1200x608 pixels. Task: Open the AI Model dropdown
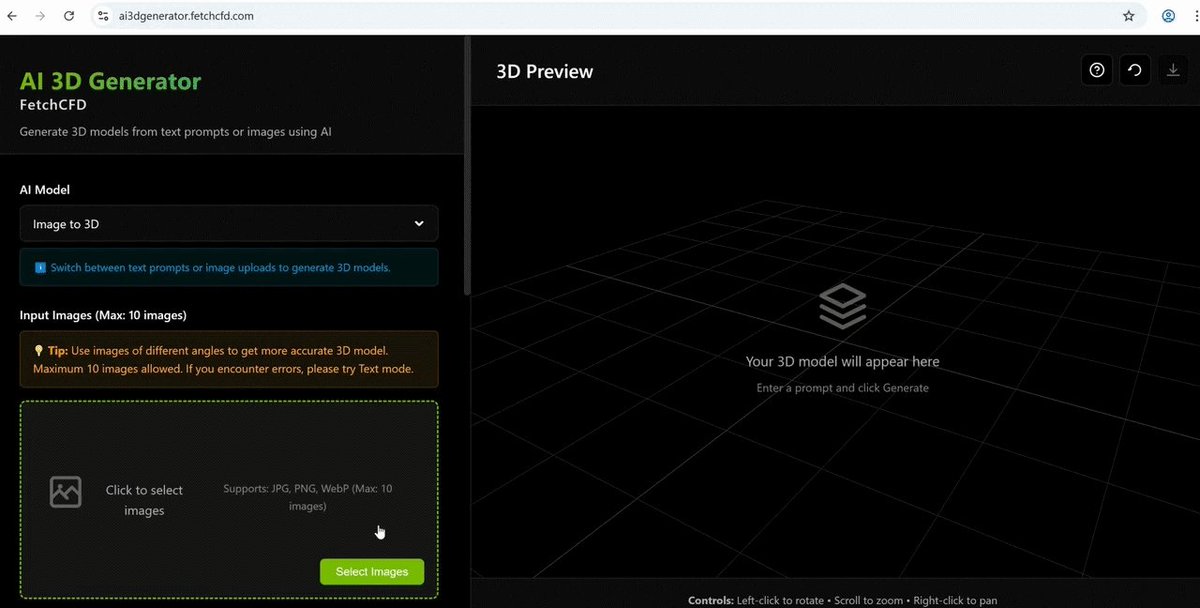coord(229,224)
